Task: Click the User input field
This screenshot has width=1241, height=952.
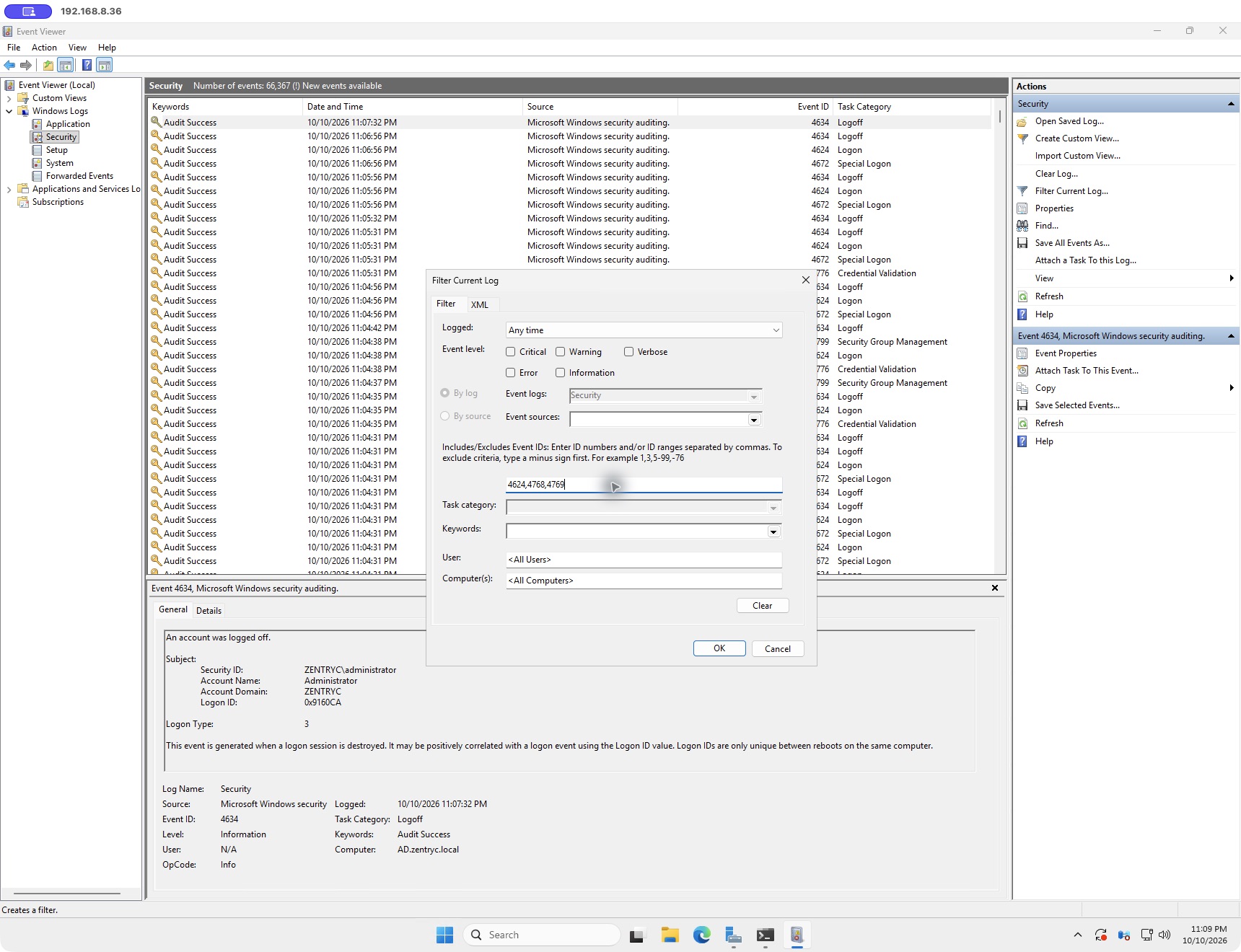Action: click(644, 560)
